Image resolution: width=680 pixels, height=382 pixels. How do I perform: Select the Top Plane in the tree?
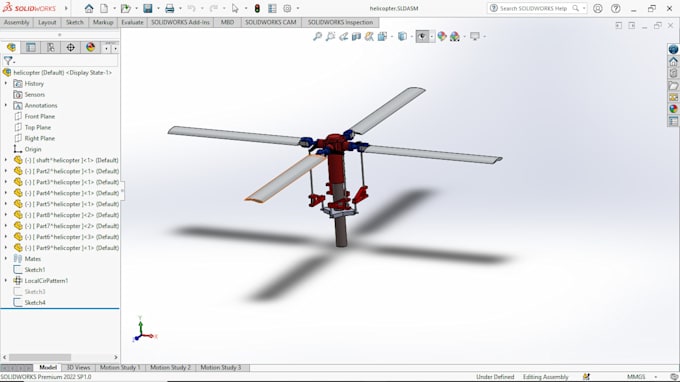click(x=37, y=127)
